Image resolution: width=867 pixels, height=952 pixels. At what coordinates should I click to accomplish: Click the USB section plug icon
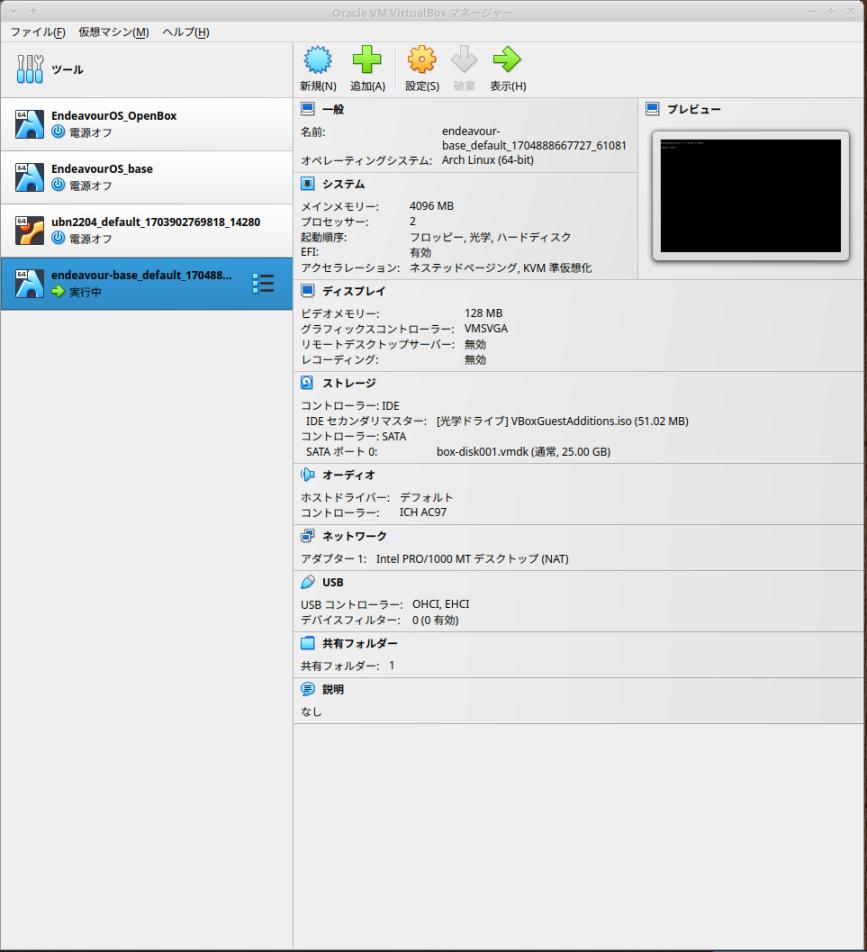(308, 582)
